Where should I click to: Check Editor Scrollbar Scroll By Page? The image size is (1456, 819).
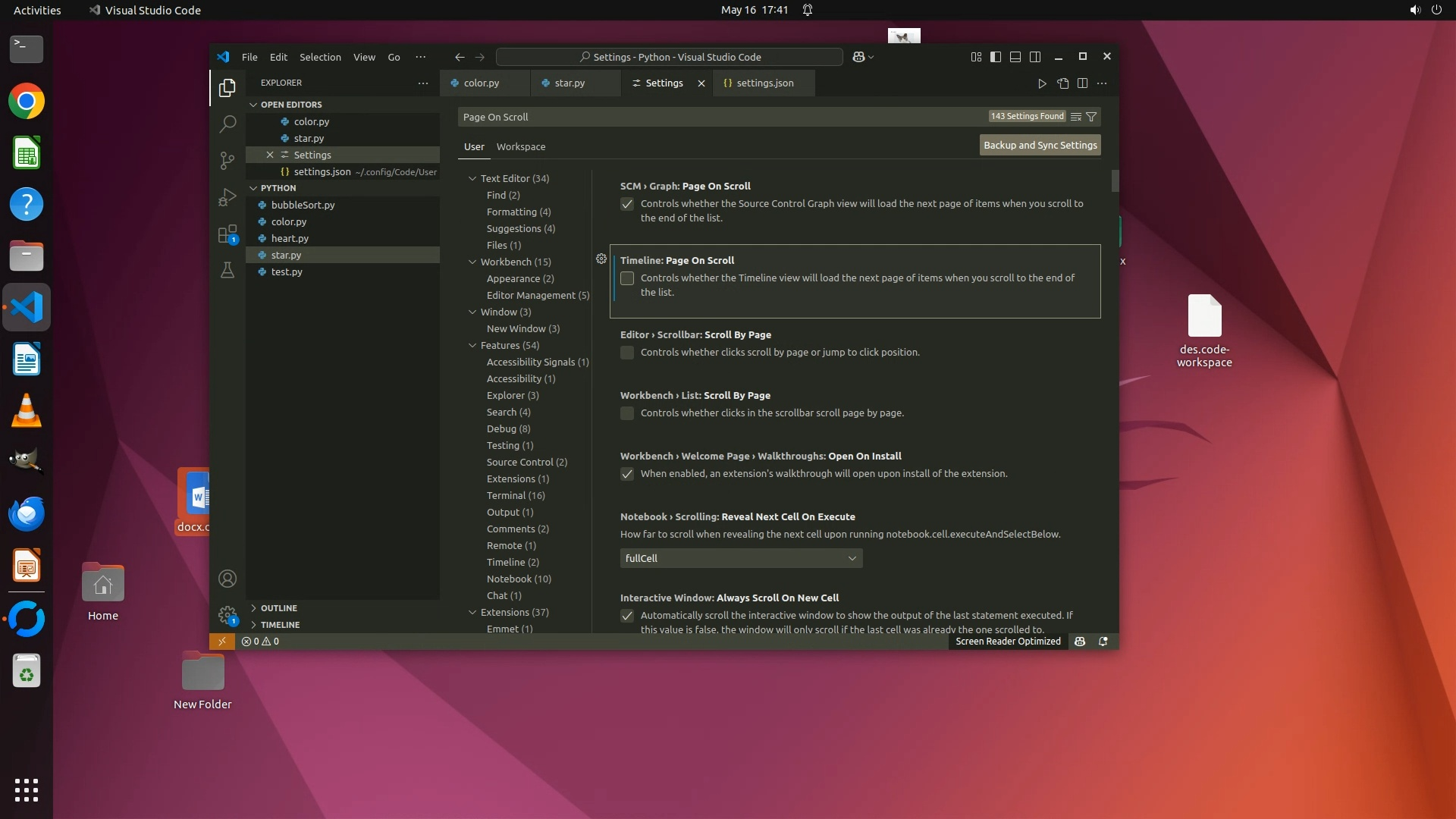[x=627, y=353]
